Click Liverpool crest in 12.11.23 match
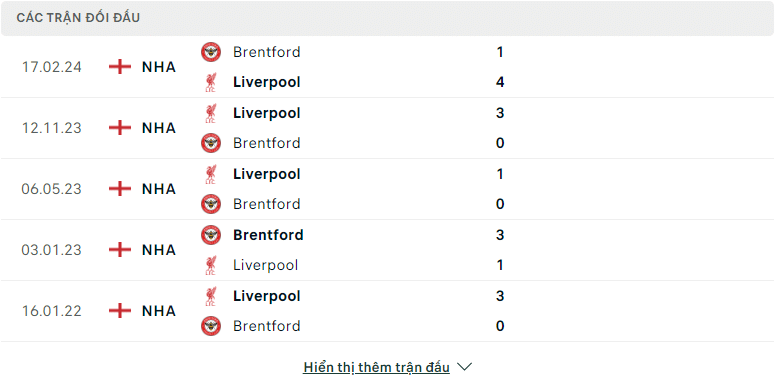This screenshot has width=777, height=389. click(x=211, y=113)
